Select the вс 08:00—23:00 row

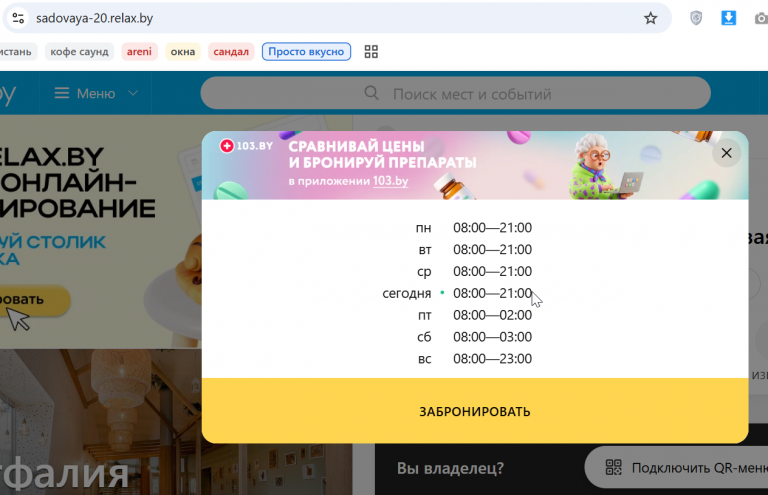point(475,359)
